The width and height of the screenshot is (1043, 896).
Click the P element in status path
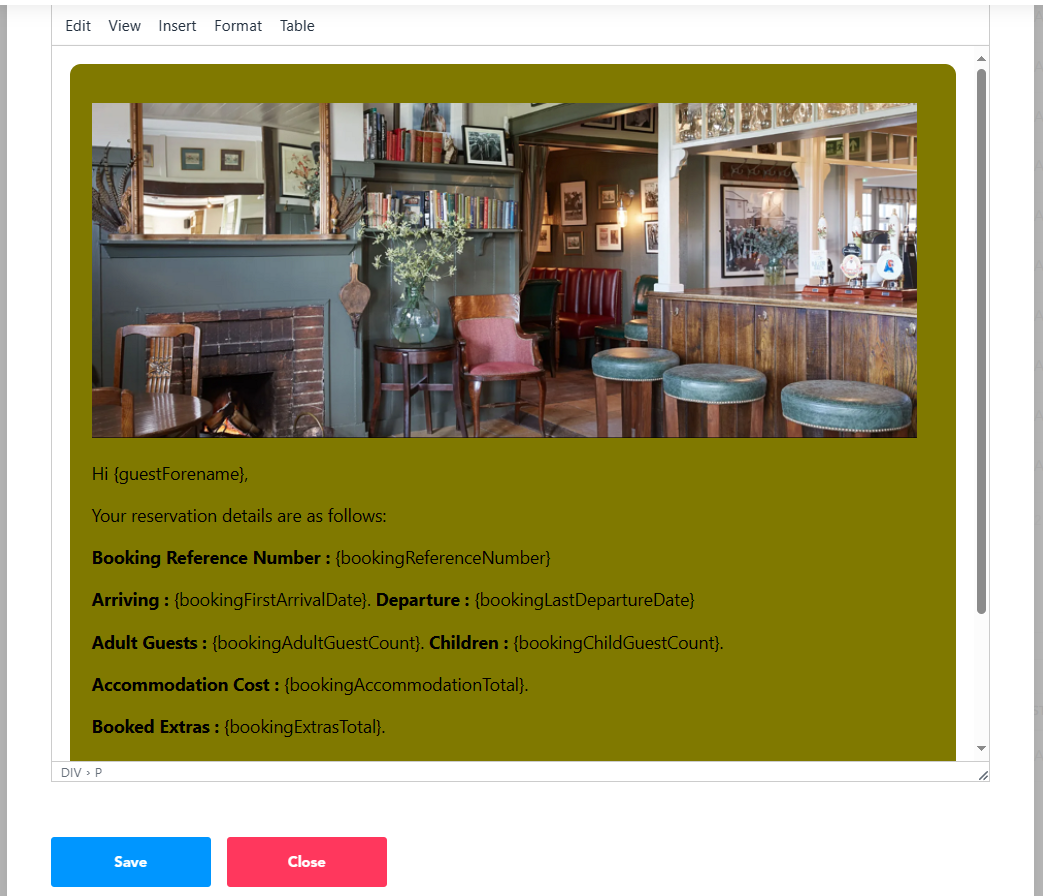tap(98, 772)
